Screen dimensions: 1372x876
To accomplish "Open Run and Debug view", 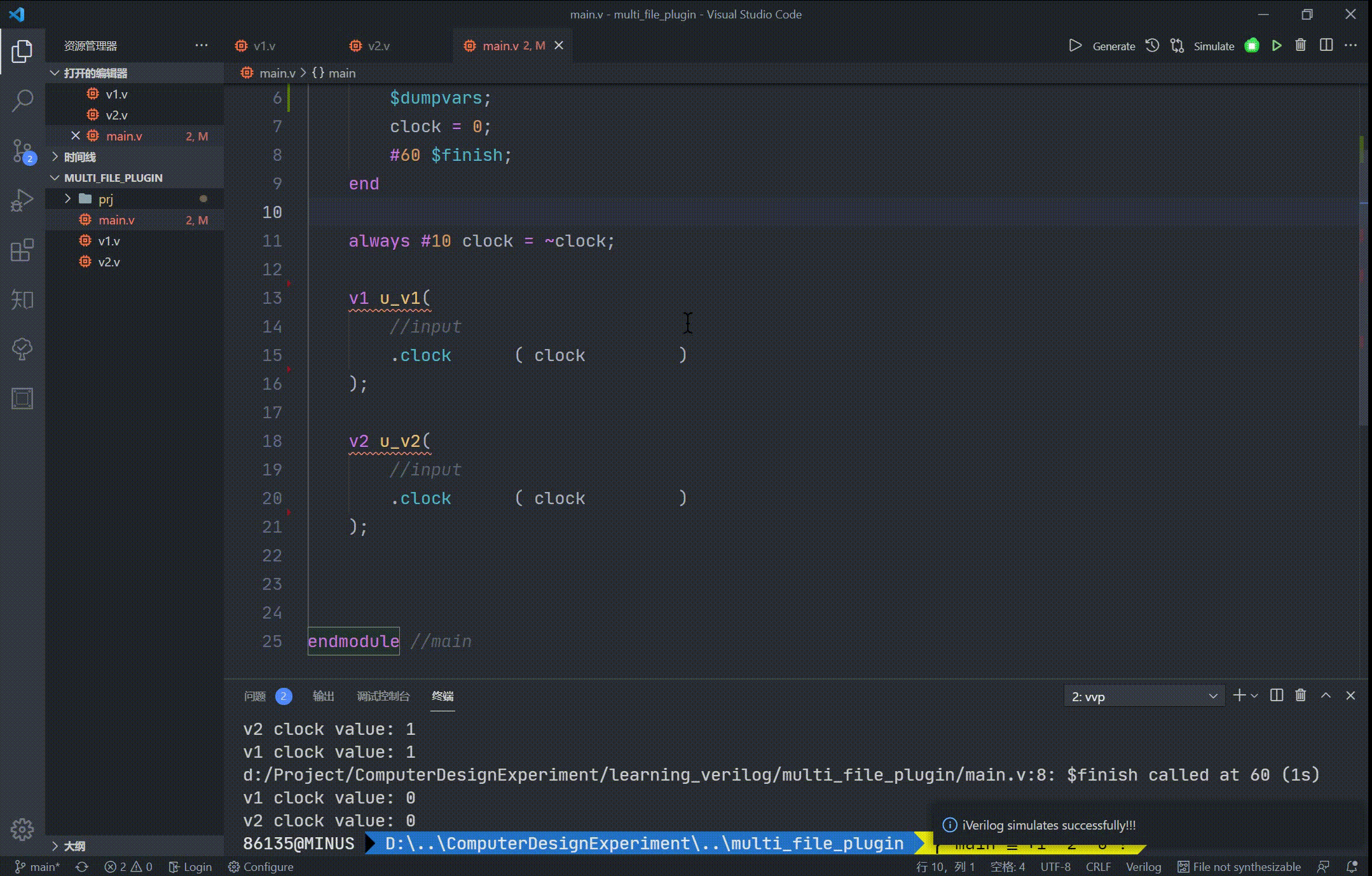I will click(22, 200).
